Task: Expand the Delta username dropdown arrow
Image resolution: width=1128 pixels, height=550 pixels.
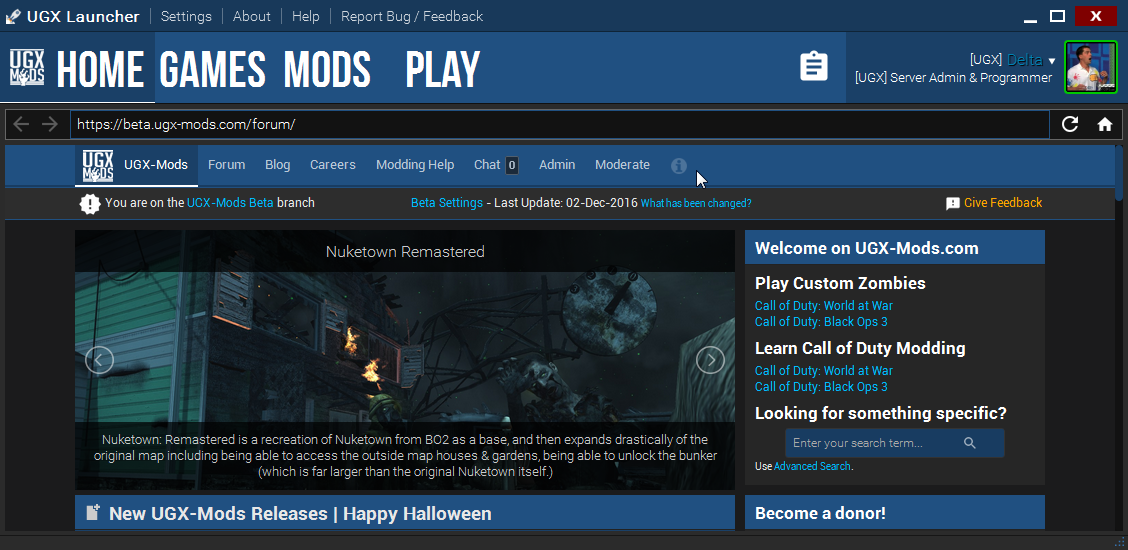Action: click(1052, 61)
